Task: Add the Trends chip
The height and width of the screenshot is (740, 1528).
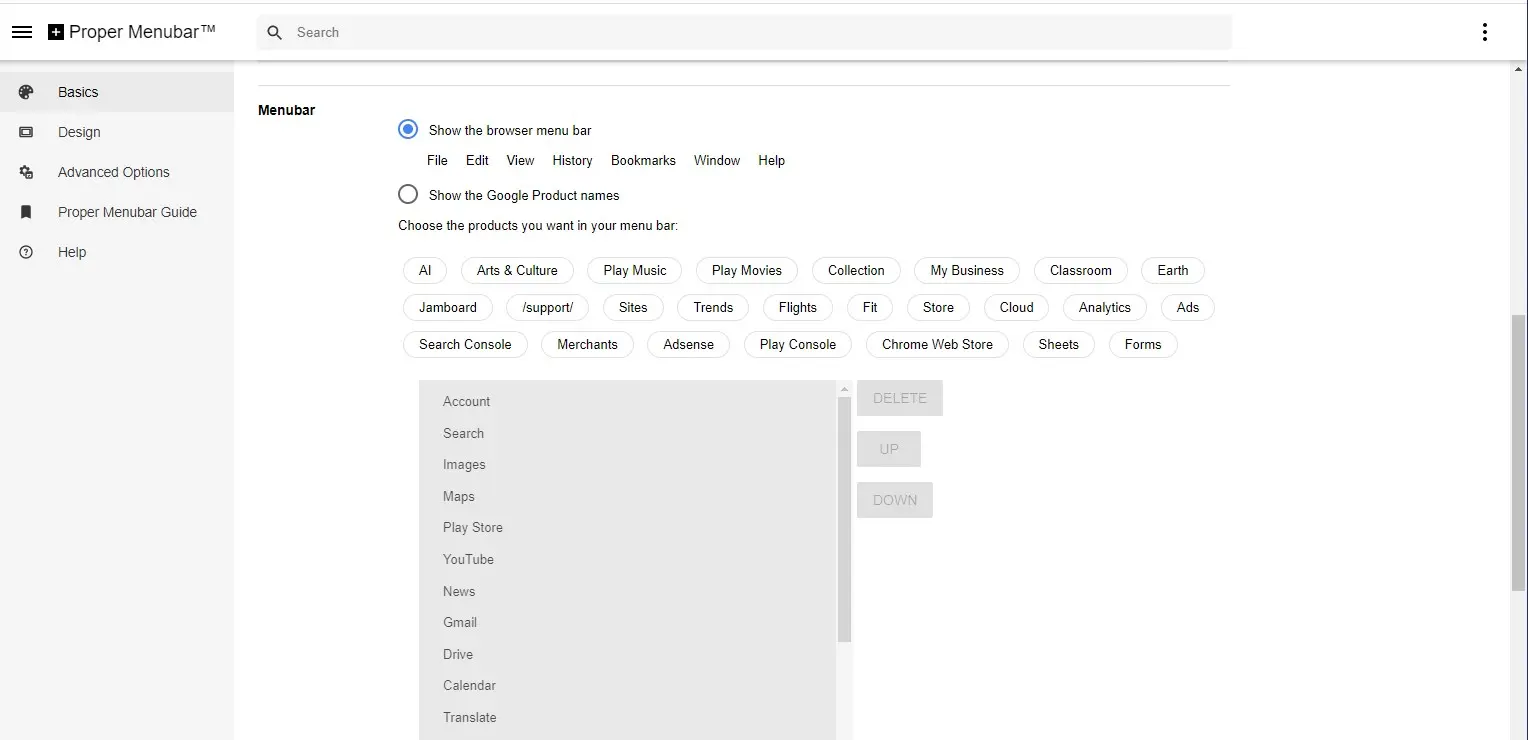Action: point(713,307)
